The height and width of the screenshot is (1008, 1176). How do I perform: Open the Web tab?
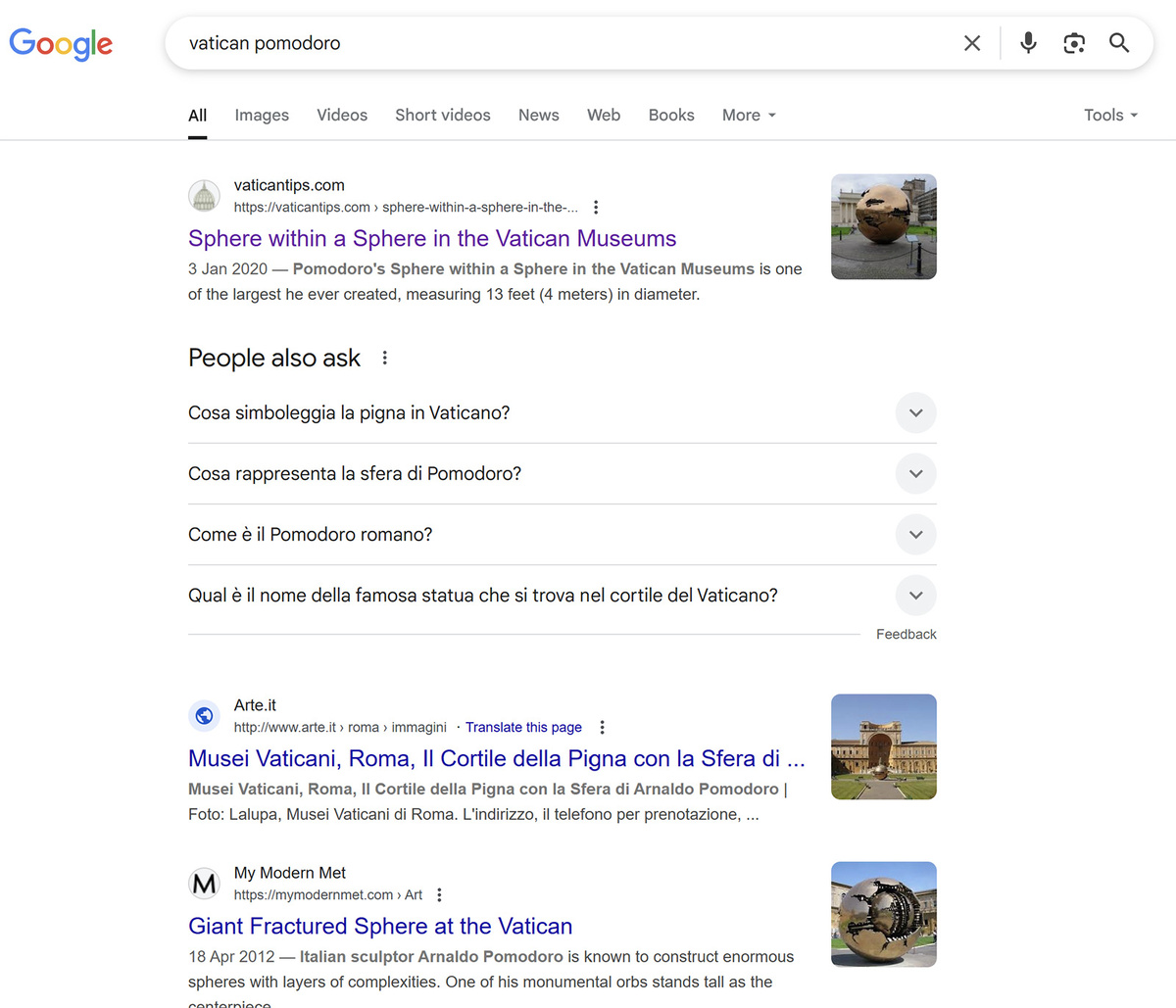coord(604,116)
